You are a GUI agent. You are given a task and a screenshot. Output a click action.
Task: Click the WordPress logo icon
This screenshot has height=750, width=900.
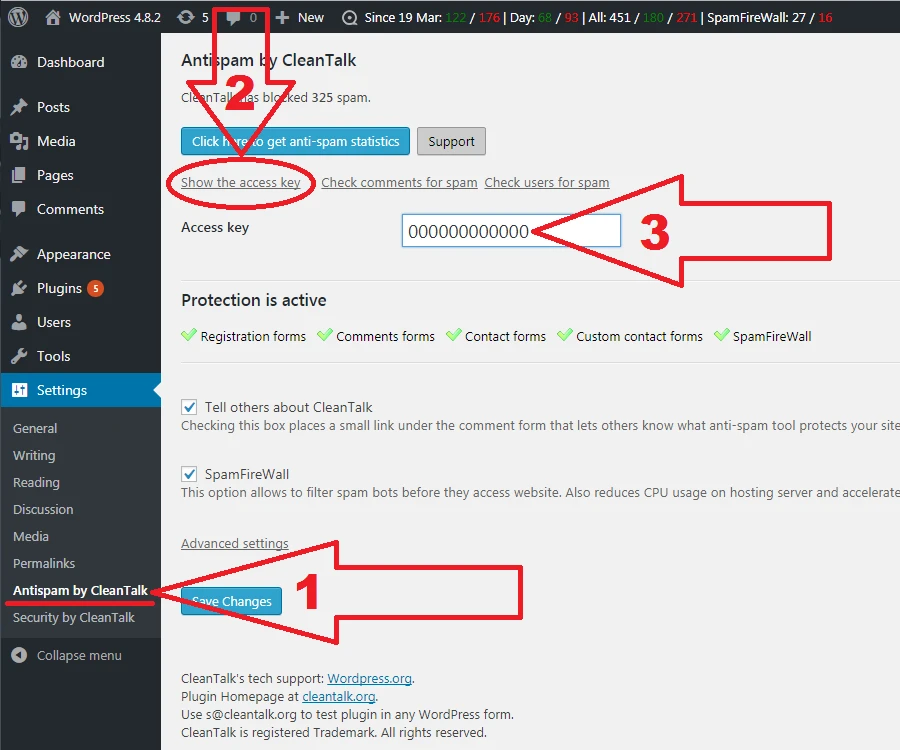[x=20, y=17]
